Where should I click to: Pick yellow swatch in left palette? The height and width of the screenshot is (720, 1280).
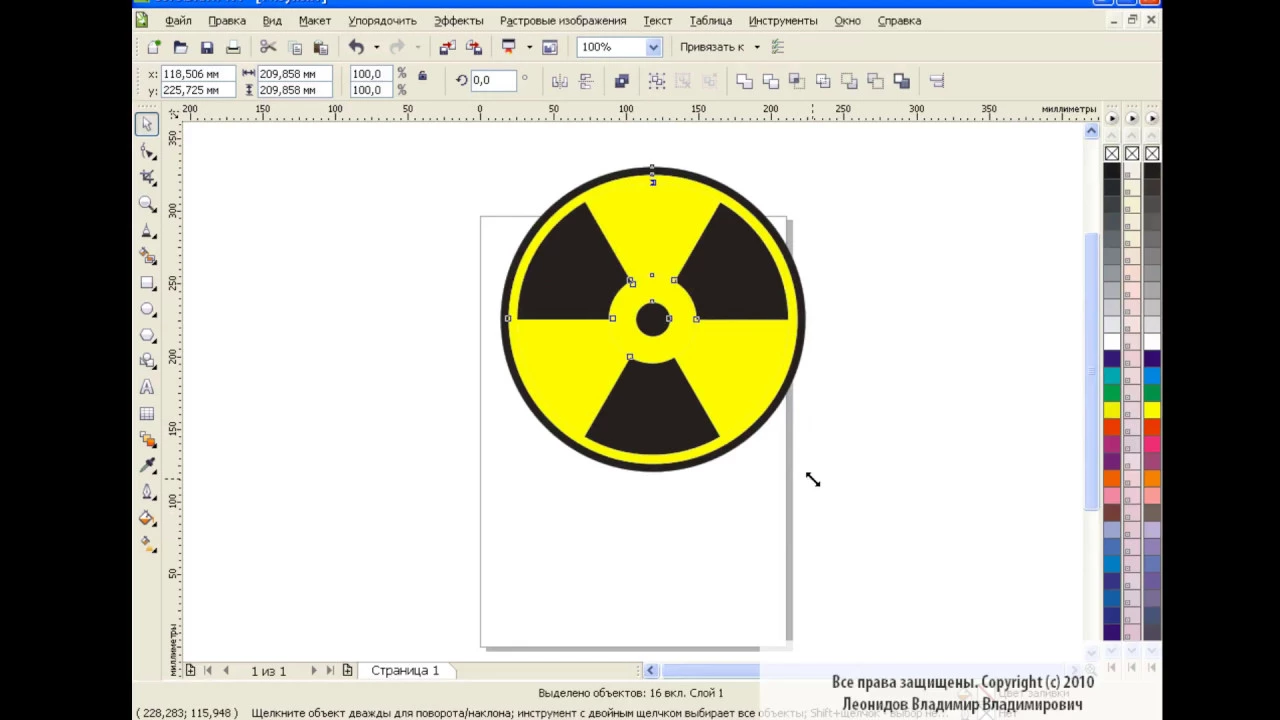click(1112, 410)
